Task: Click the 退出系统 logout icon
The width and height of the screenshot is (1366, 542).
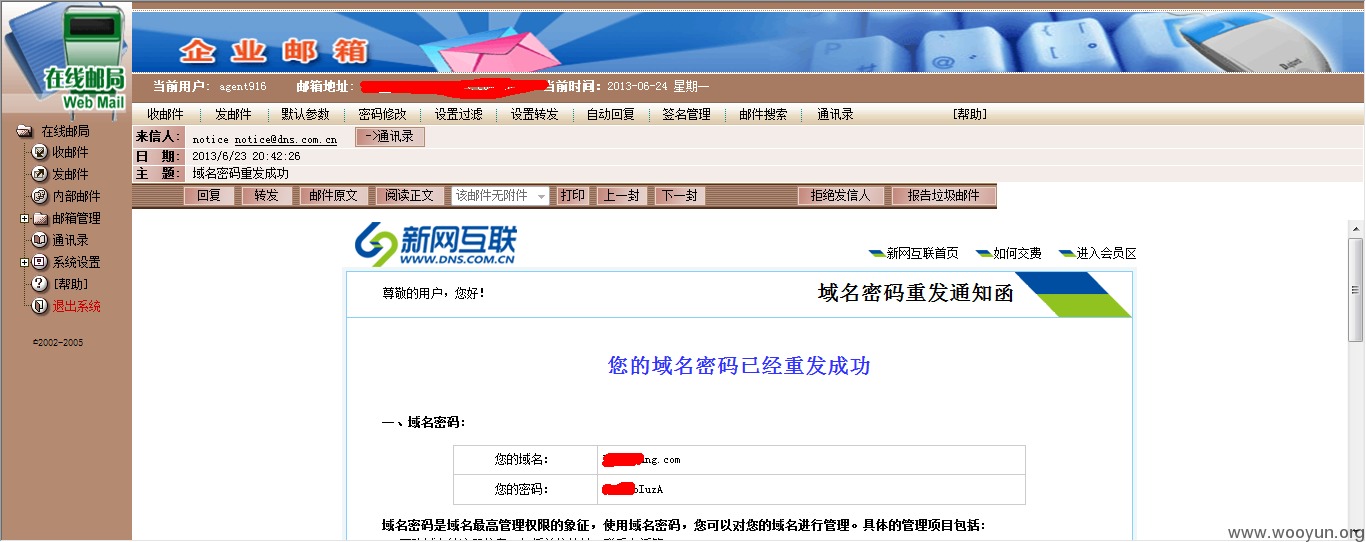Action: pyautogui.click(x=40, y=306)
